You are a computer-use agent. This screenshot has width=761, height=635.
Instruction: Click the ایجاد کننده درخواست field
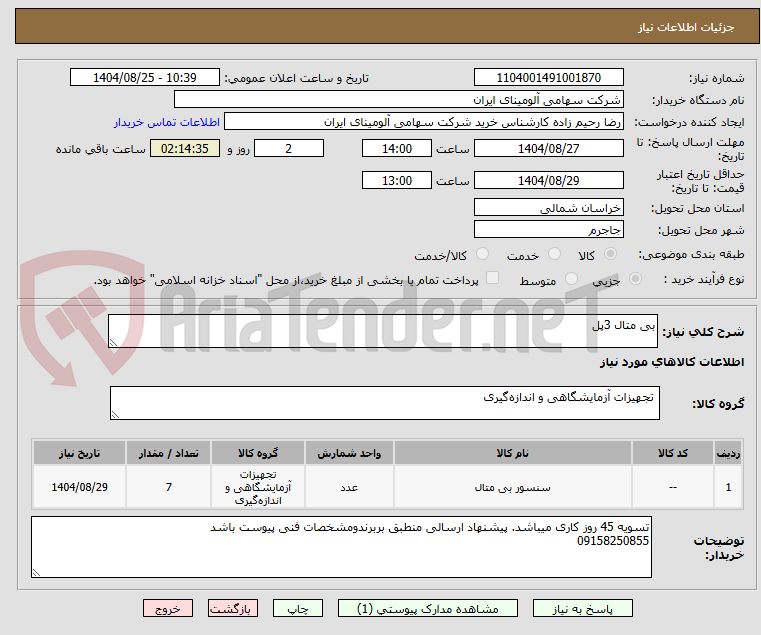[424, 122]
